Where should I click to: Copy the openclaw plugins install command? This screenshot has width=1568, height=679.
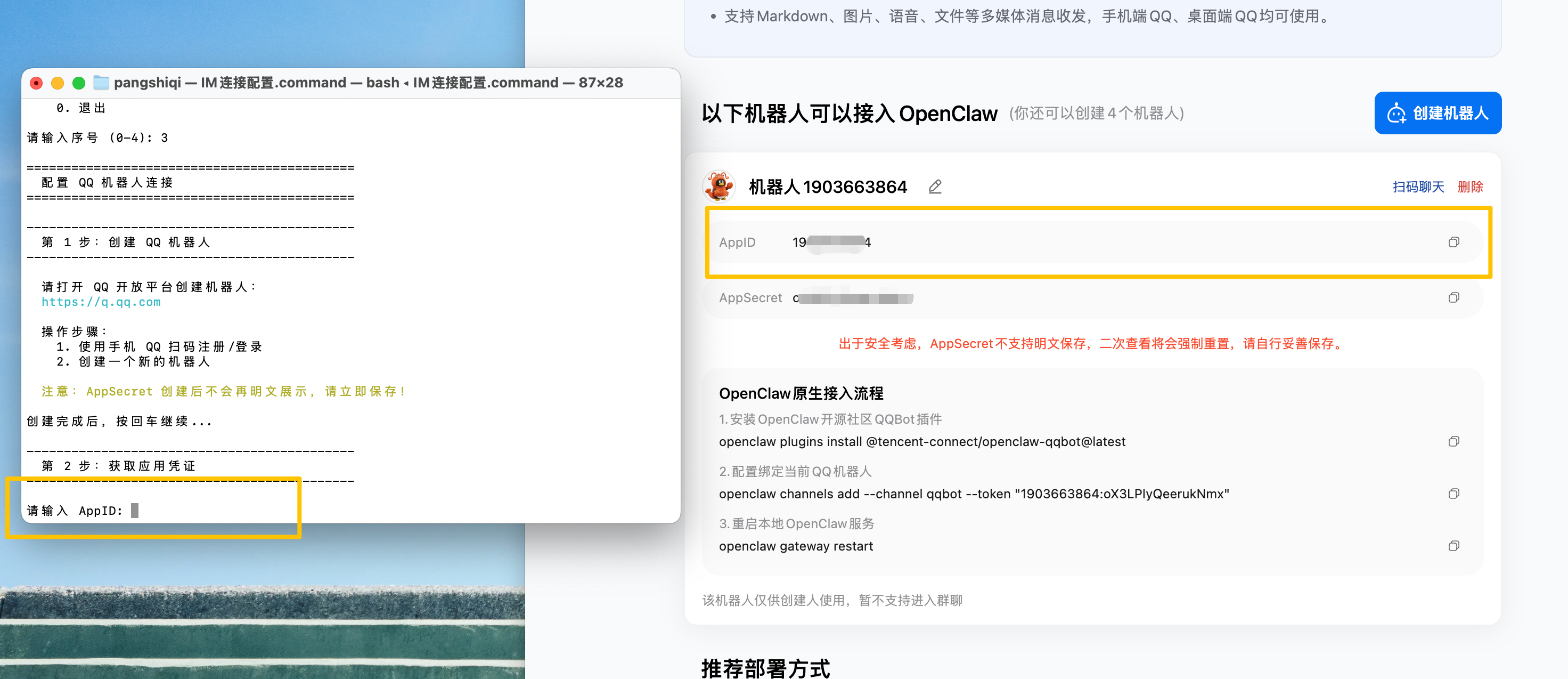pos(1453,441)
